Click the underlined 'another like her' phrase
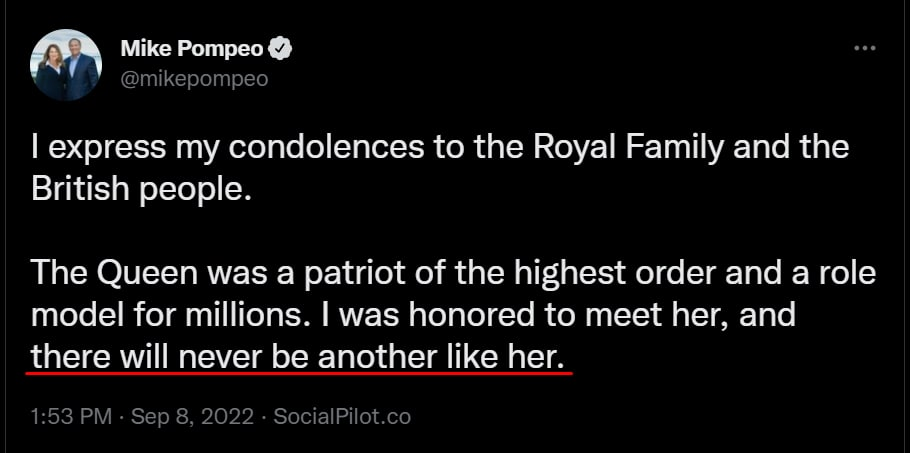The height and width of the screenshot is (453, 910). point(462,356)
